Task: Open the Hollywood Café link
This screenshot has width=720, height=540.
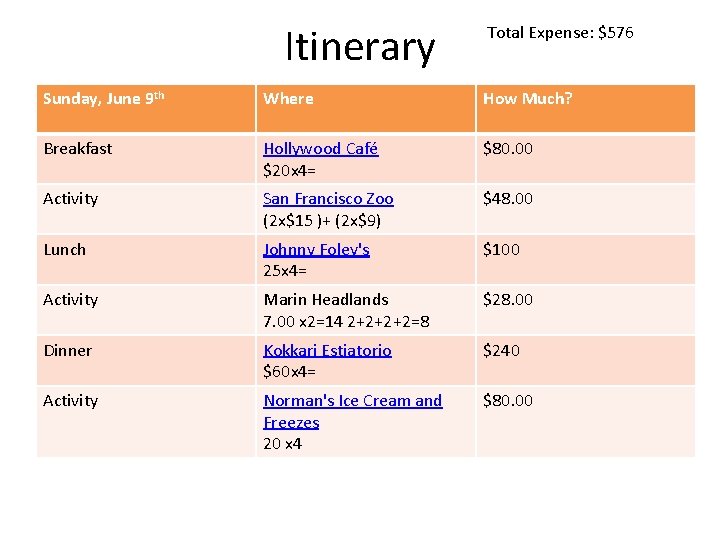Action: [x=321, y=149]
